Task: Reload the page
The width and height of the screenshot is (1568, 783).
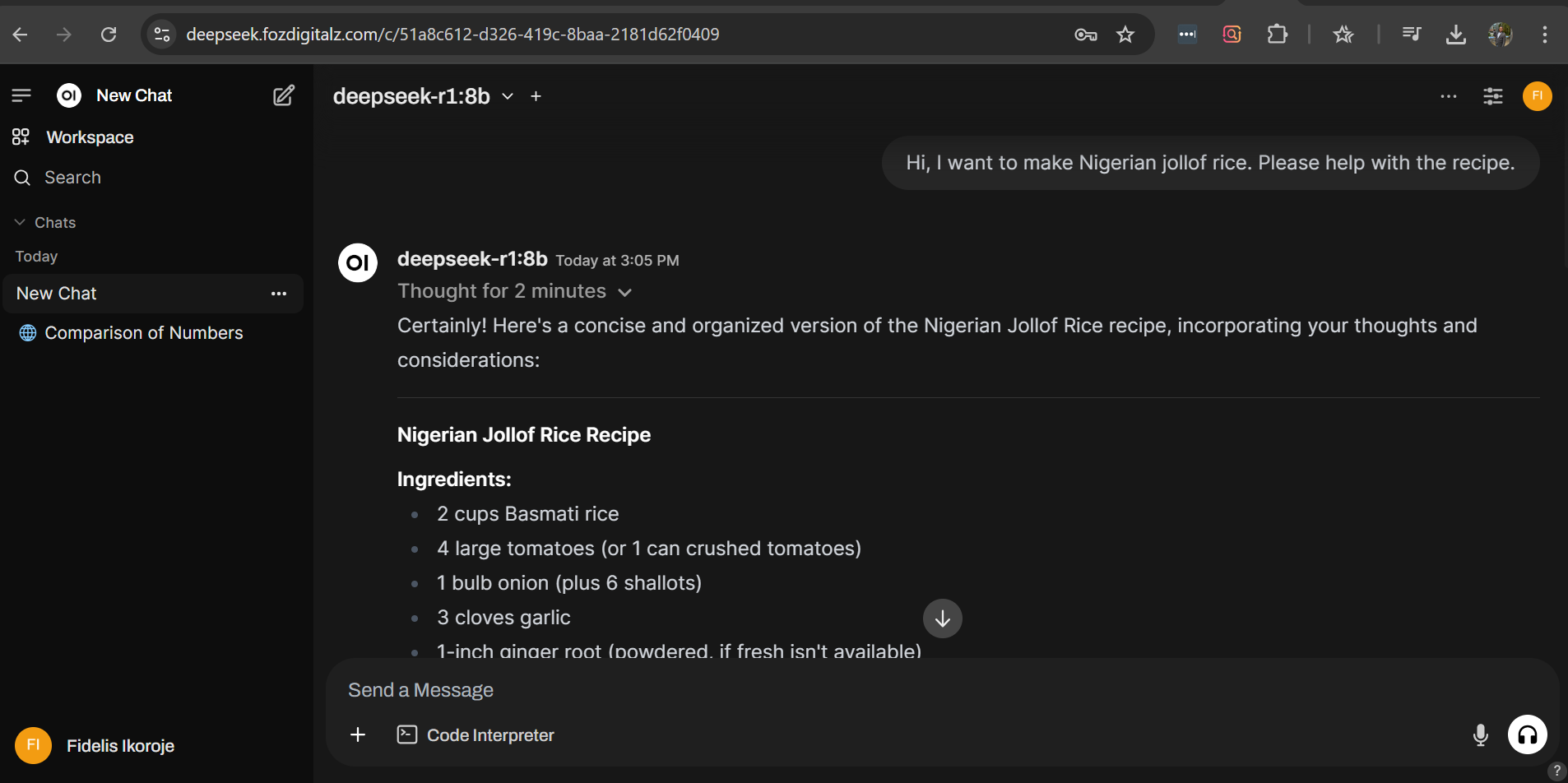Action: pyautogui.click(x=108, y=35)
